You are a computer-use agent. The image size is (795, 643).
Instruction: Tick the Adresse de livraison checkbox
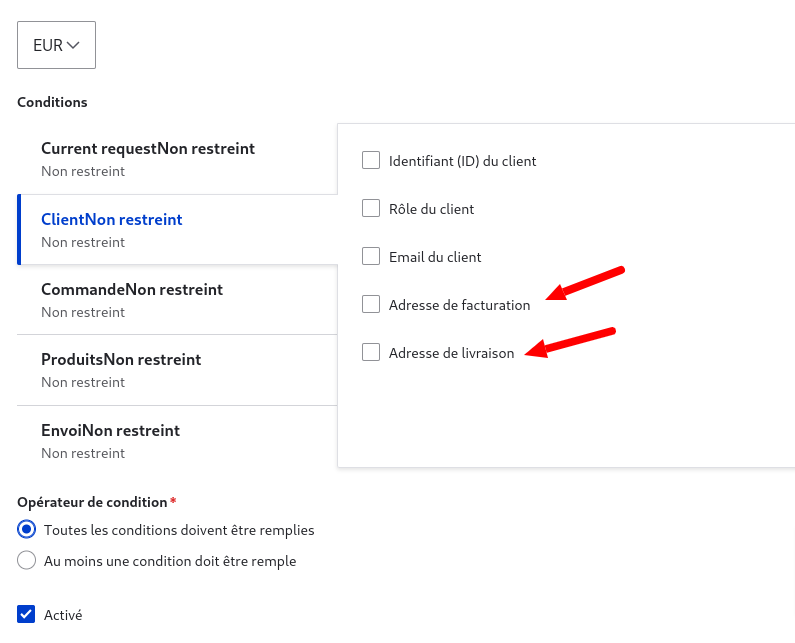(x=371, y=352)
